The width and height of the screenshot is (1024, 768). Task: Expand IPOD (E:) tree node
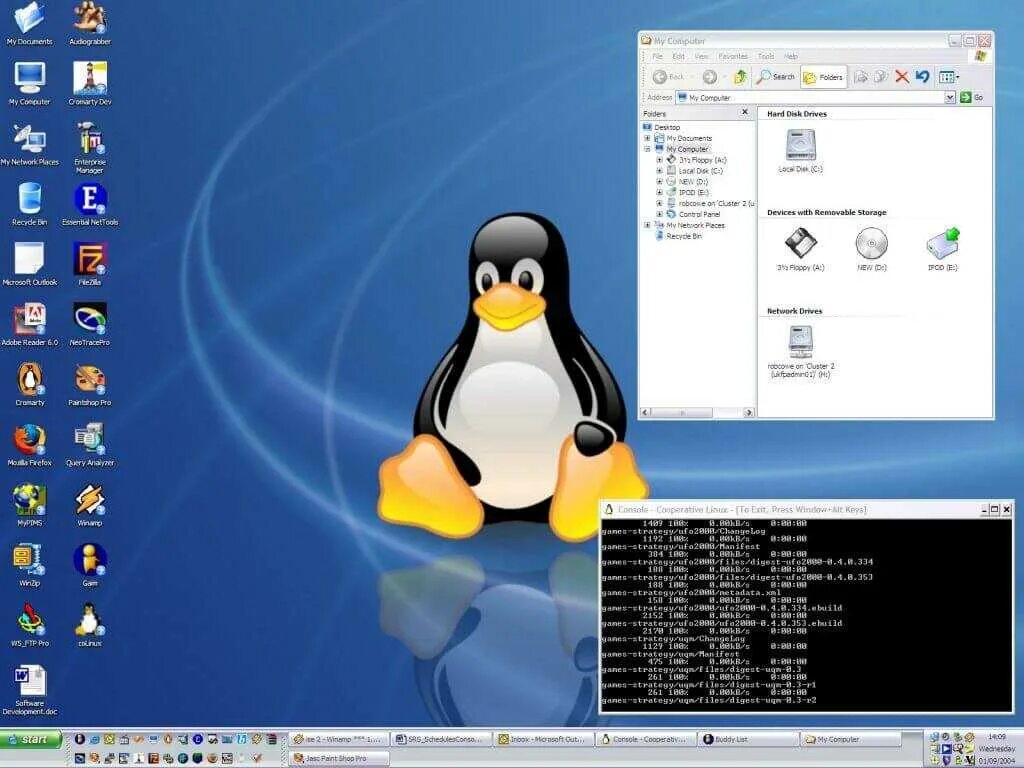click(x=660, y=193)
